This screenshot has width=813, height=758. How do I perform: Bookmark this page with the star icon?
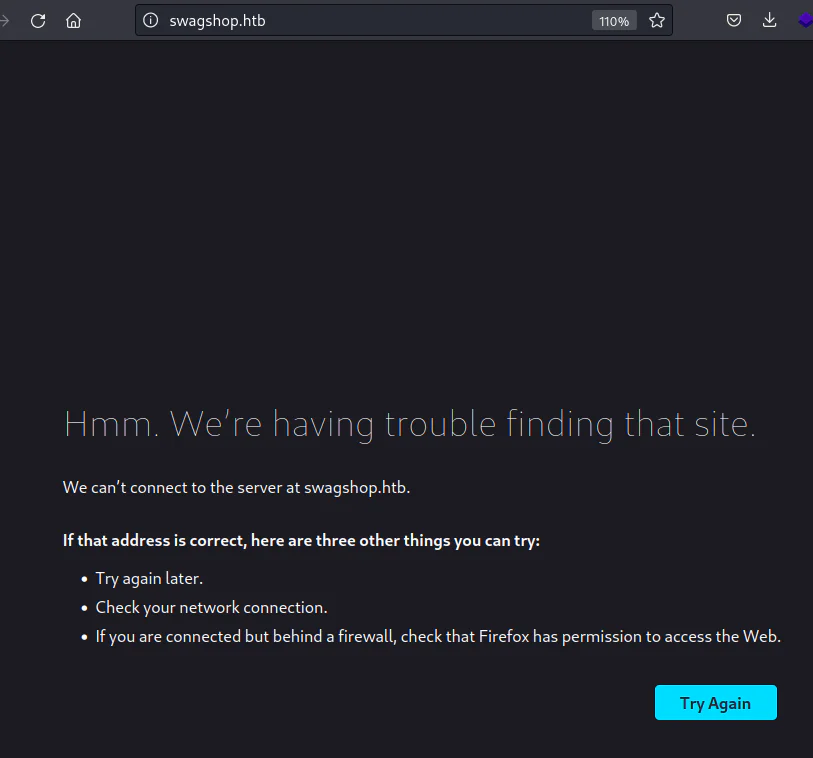click(x=657, y=20)
